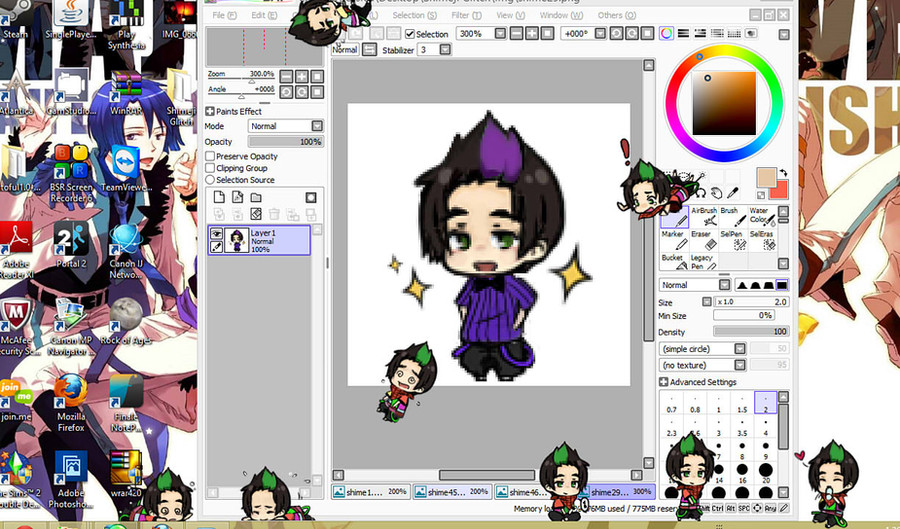
Task: Click the Min Size value field
Action: pyautogui.click(x=744, y=316)
